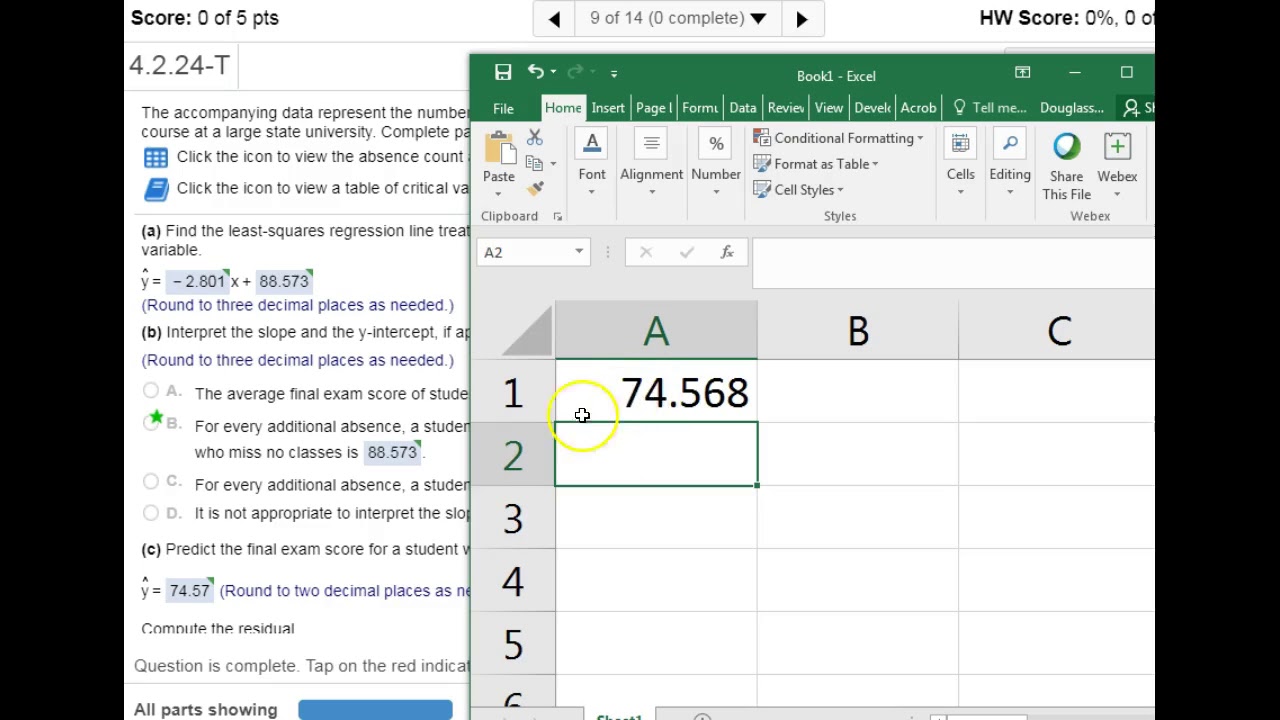Select column B header

tap(858, 331)
